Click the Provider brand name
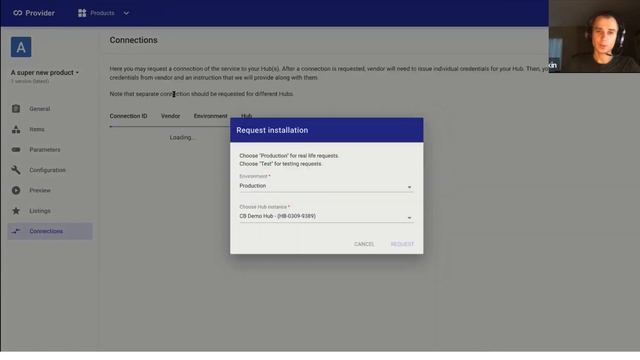Screen dimensions: 640x360 [40, 13]
